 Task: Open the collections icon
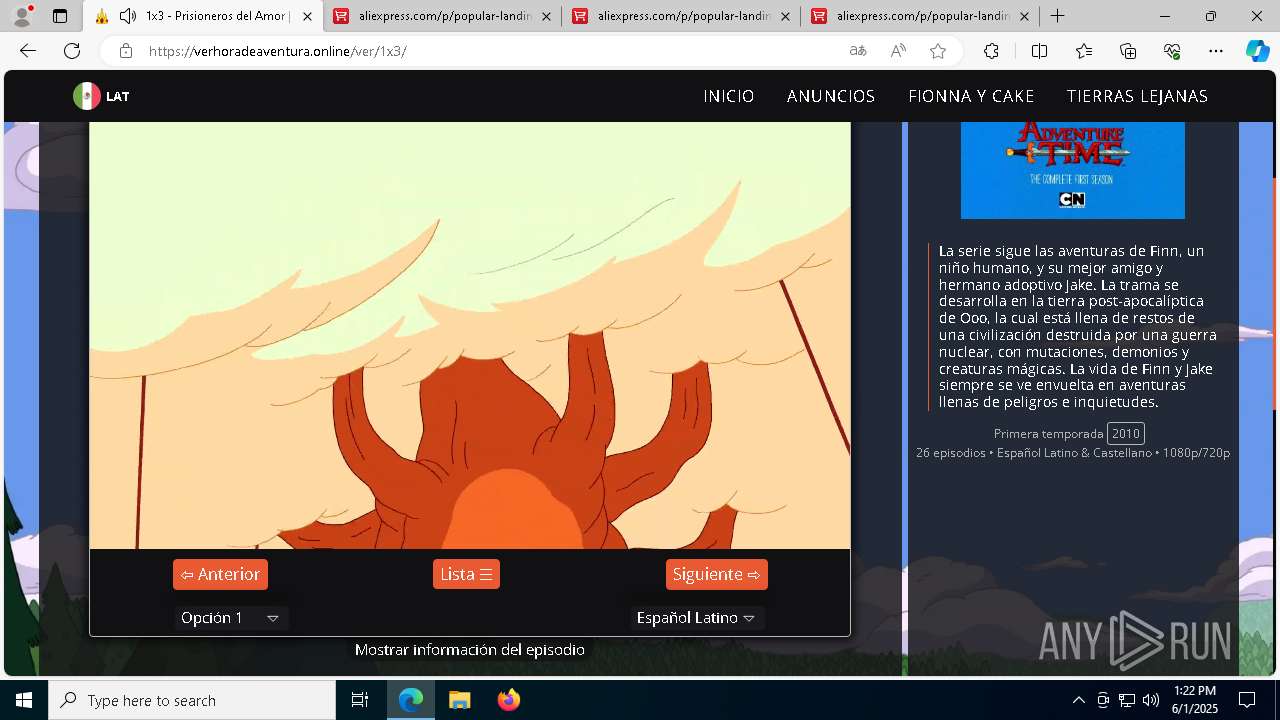pyautogui.click(x=1128, y=51)
